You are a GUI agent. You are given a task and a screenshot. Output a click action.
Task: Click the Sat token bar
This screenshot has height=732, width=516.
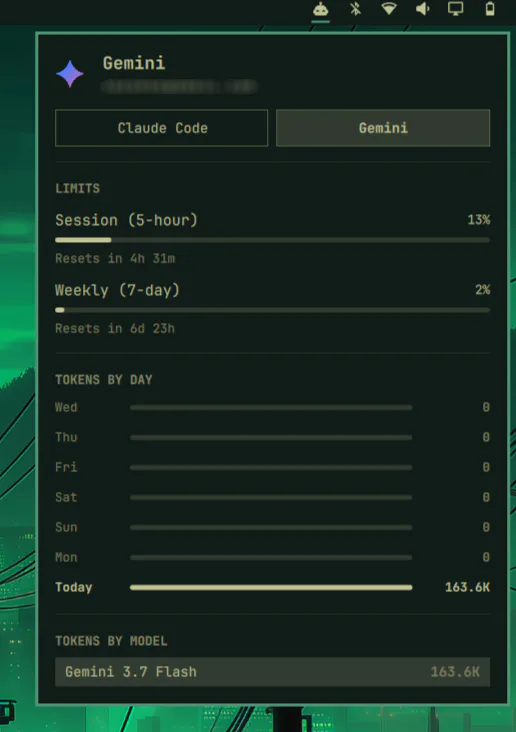[x=271, y=498]
